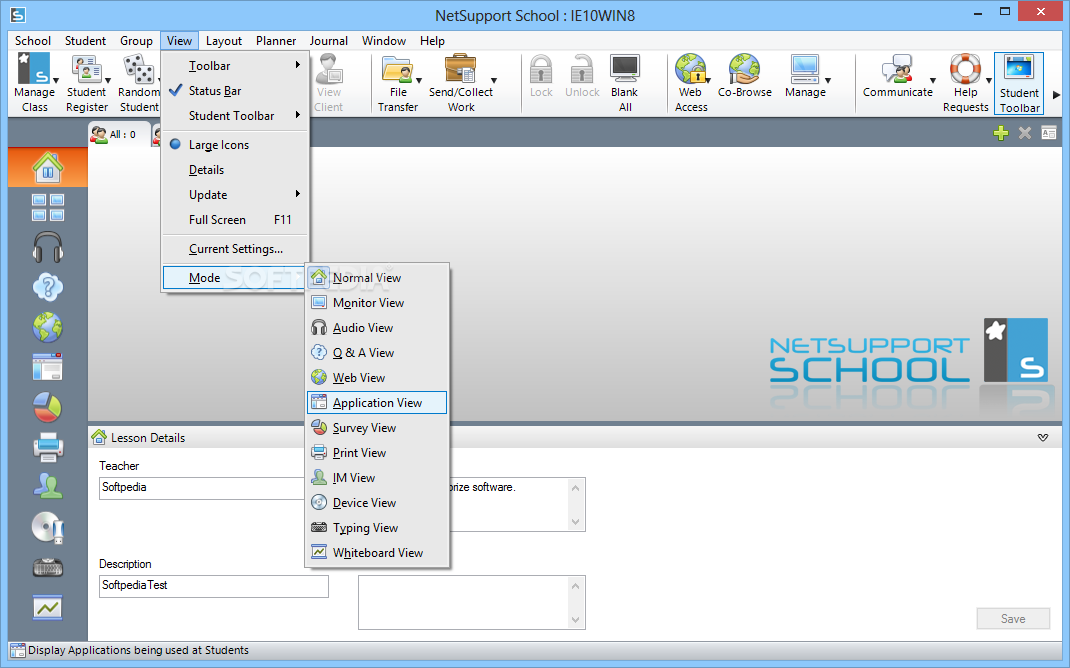Open the Manage Class dropdown arrow
Screen dimensions: 1070x668
(56, 81)
